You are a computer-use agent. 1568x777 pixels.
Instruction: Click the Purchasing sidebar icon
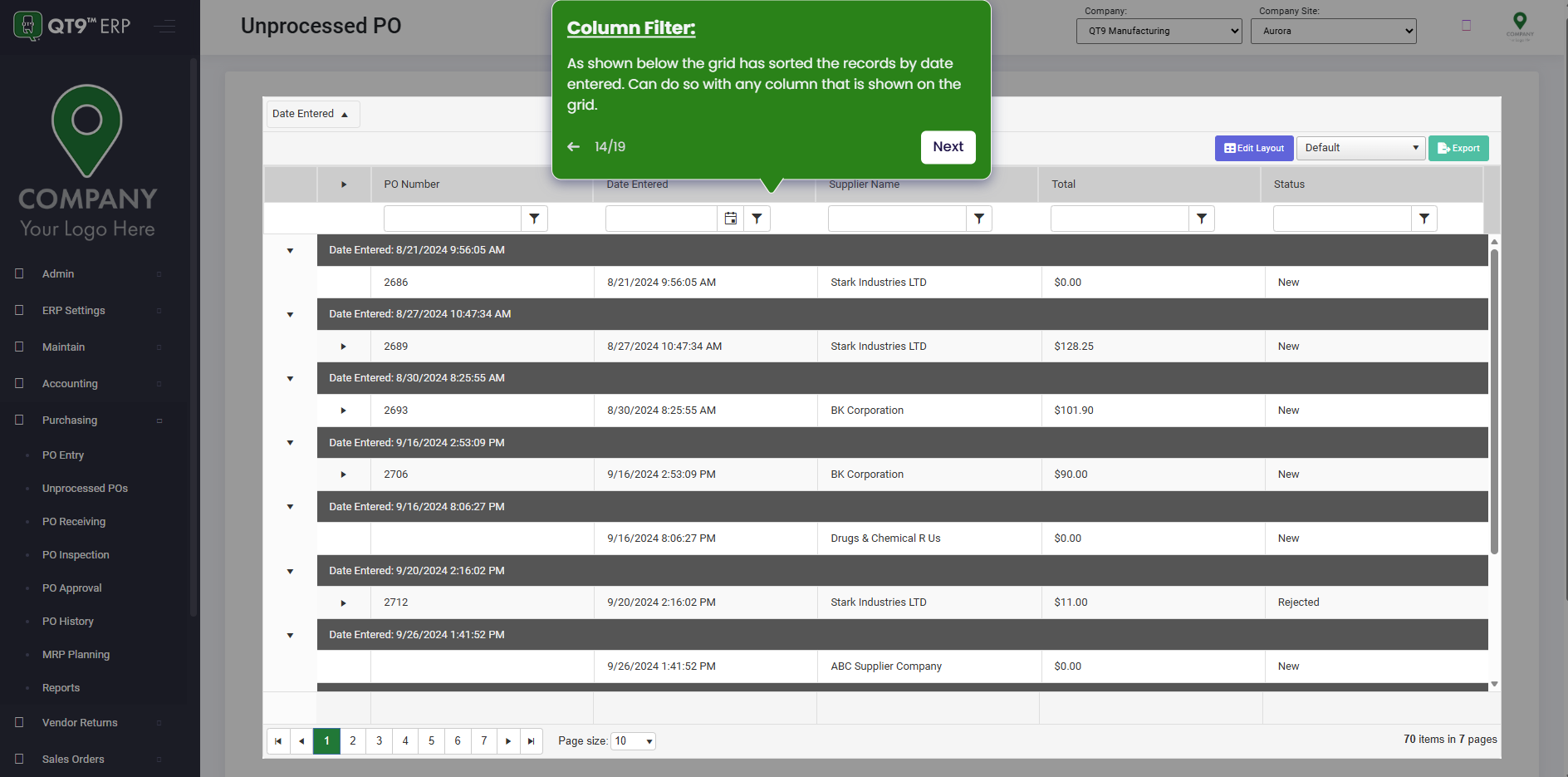point(19,420)
